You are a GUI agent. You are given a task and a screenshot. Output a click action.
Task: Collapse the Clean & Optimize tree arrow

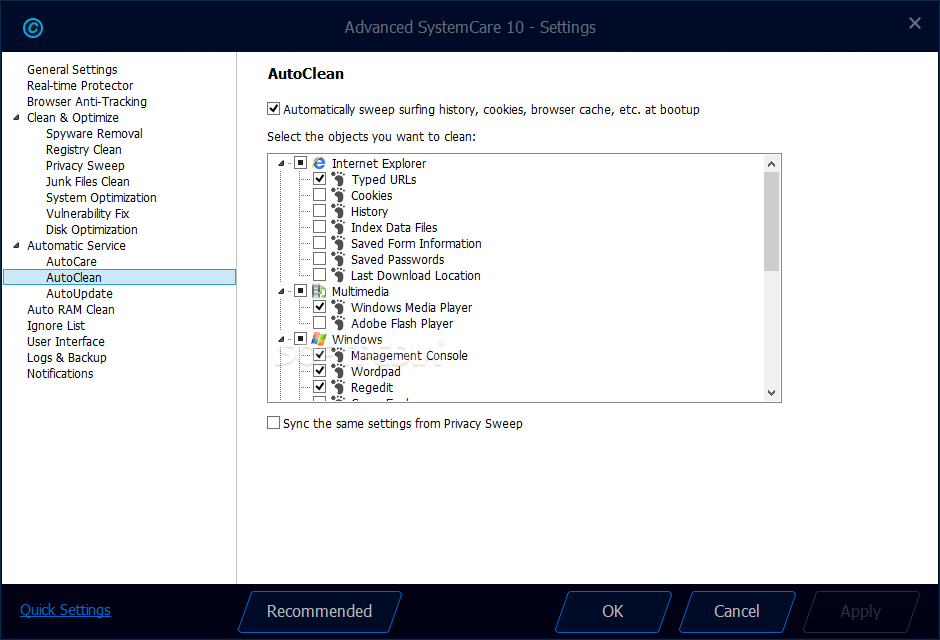17,117
